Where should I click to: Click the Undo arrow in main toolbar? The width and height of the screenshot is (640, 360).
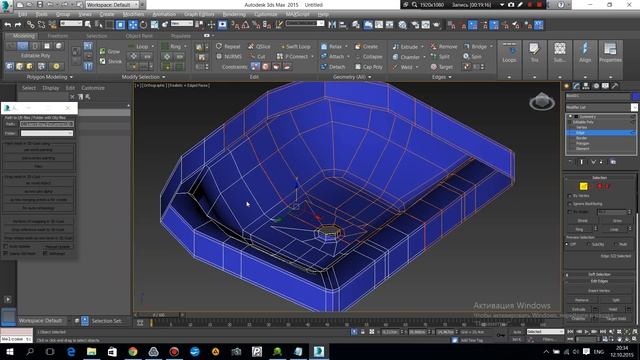(8, 25)
